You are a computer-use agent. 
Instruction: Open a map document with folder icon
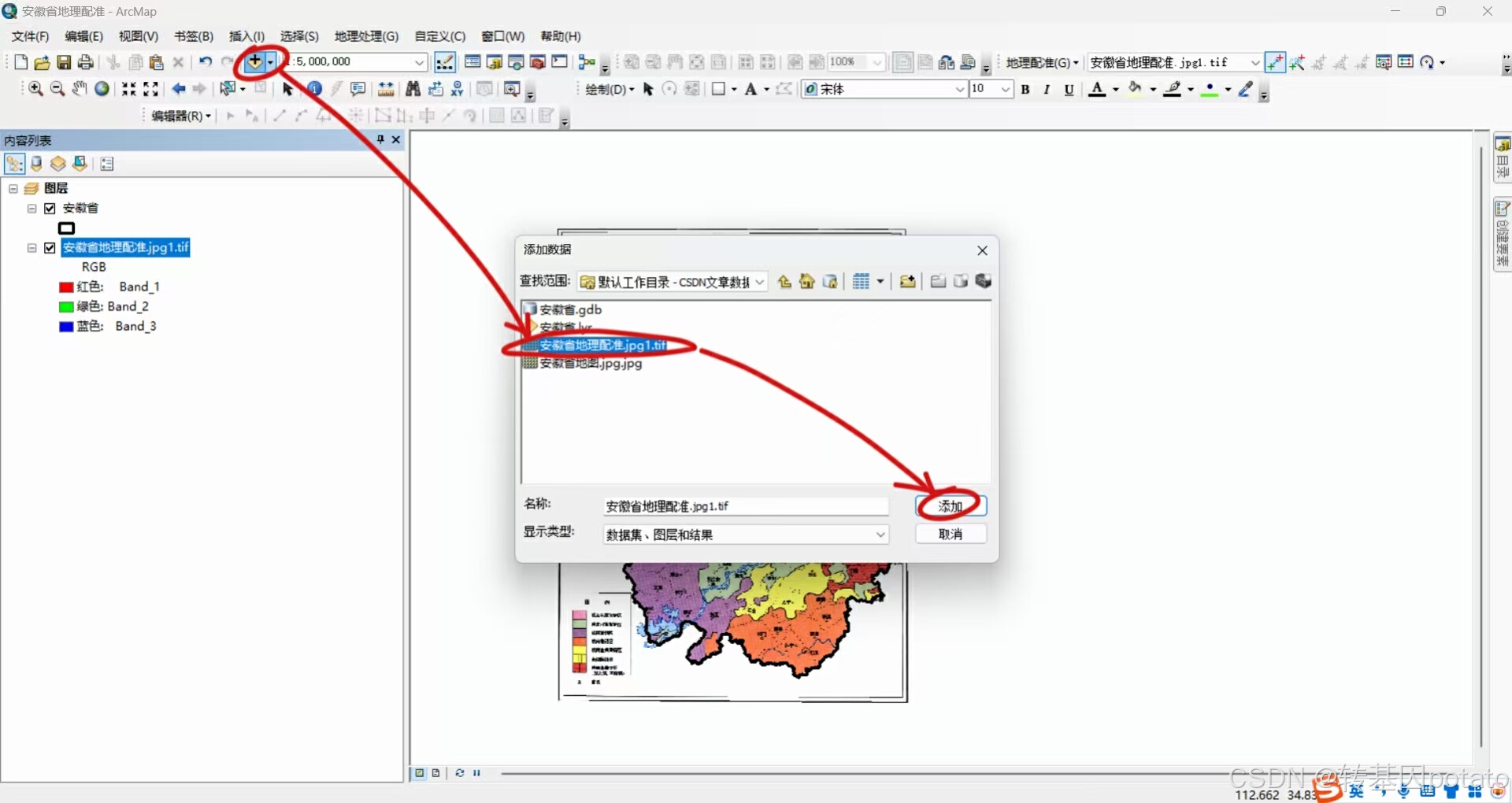[x=43, y=62]
